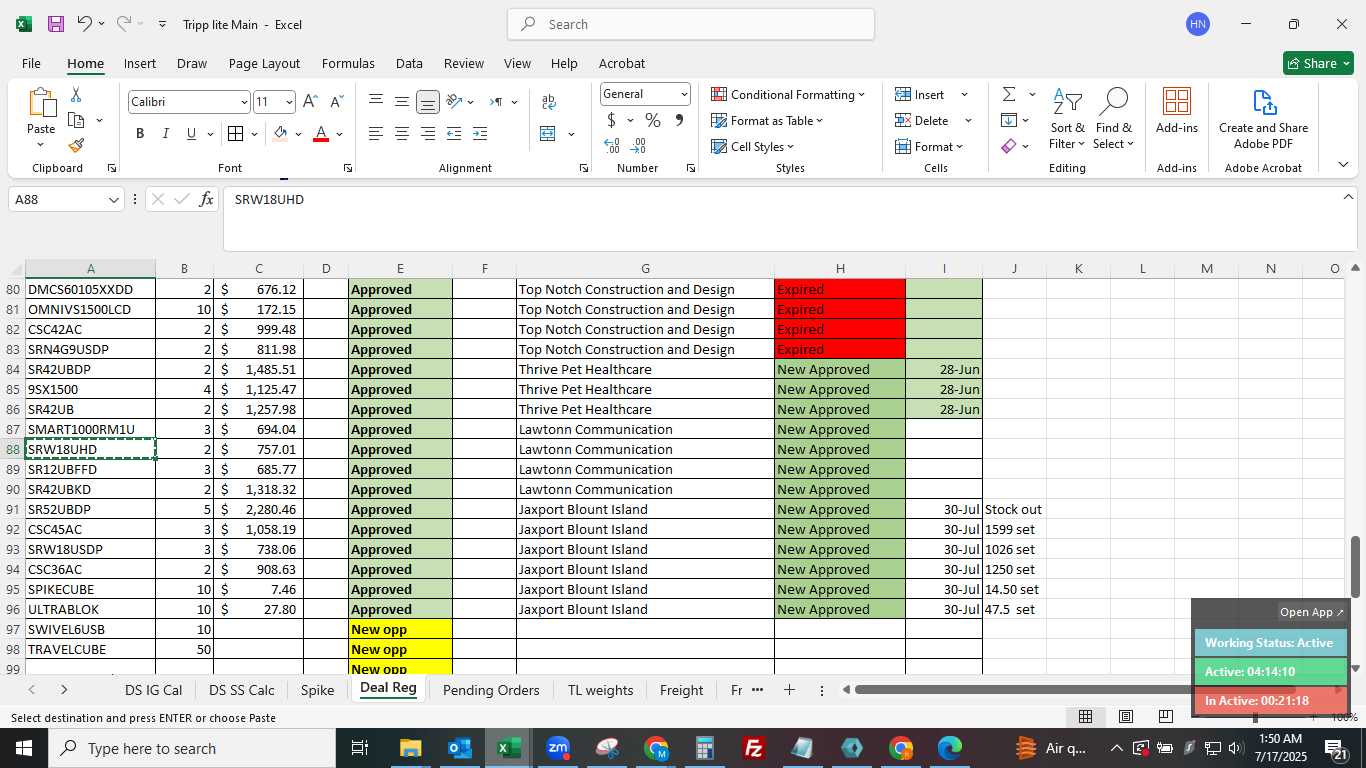The height and width of the screenshot is (768, 1366).
Task: Click the Open App button overlay
Action: [x=1312, y=612]
